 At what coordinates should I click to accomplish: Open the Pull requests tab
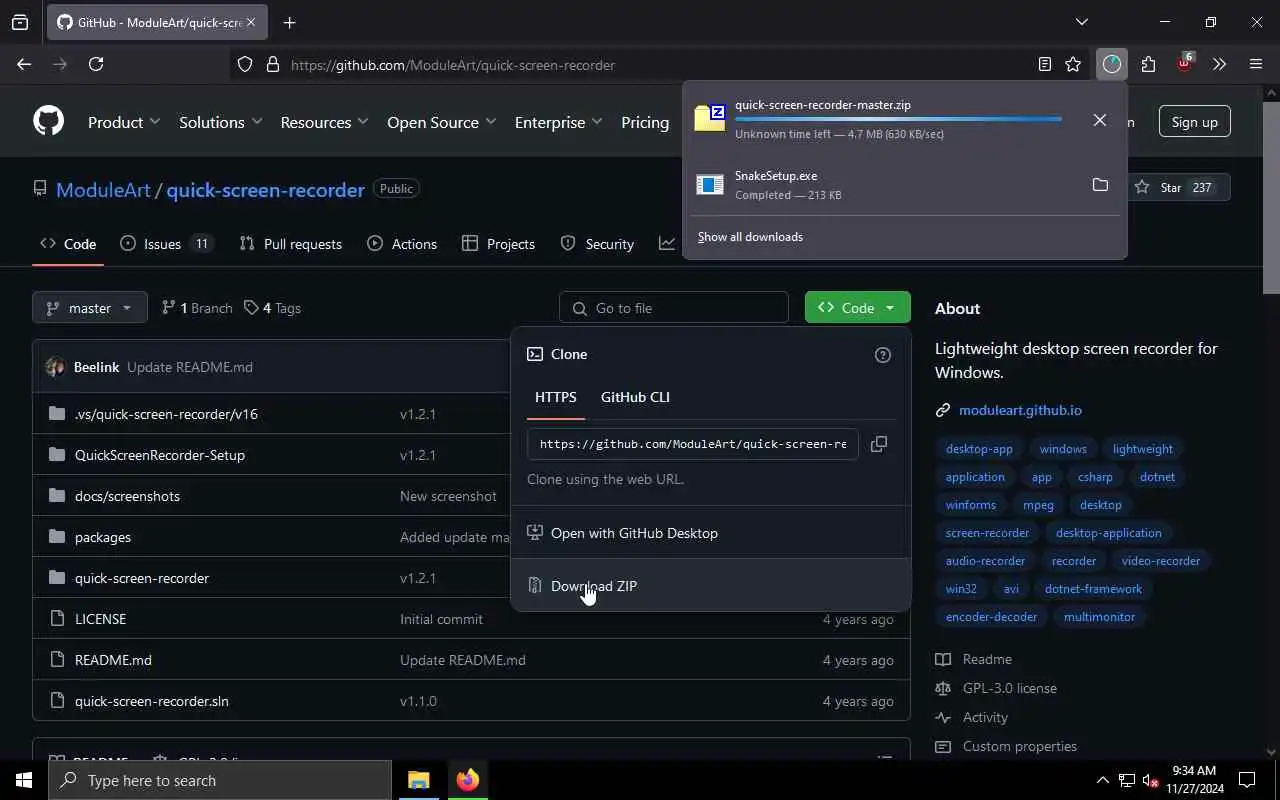(291, 244)
